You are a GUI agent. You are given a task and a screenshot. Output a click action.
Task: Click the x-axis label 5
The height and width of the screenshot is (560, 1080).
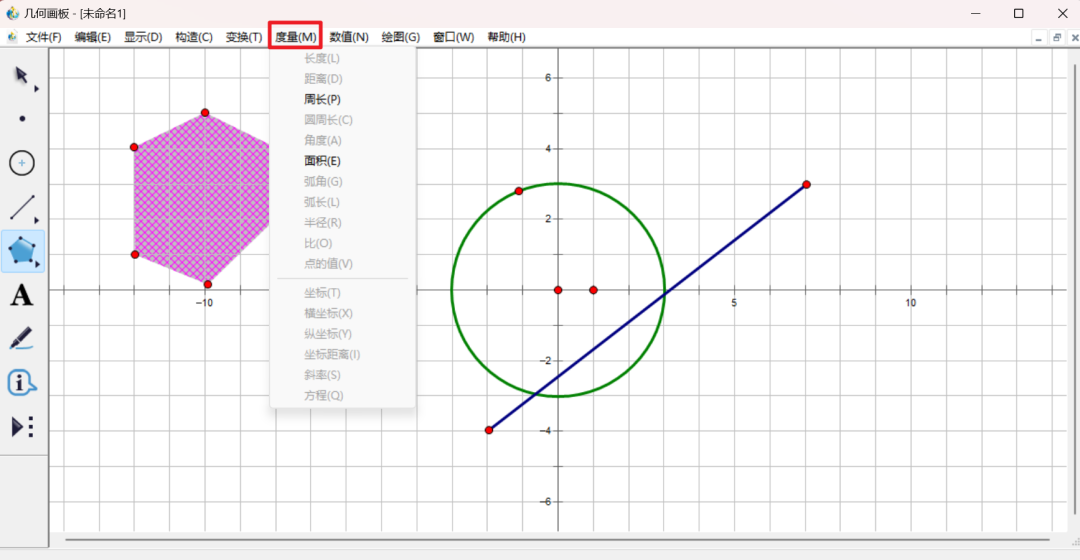click(734, 303)
